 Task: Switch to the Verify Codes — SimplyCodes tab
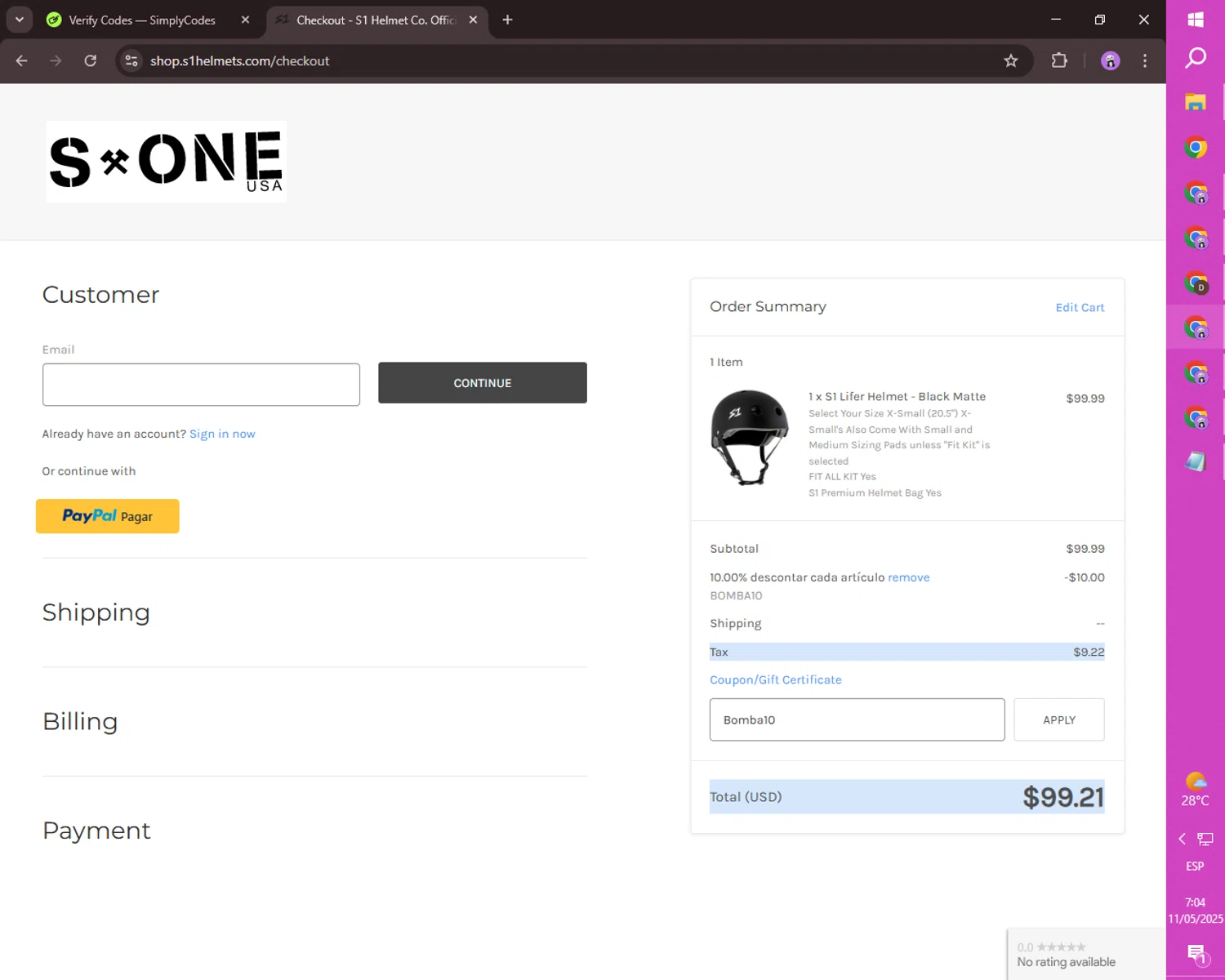click(x=142, y=20)
